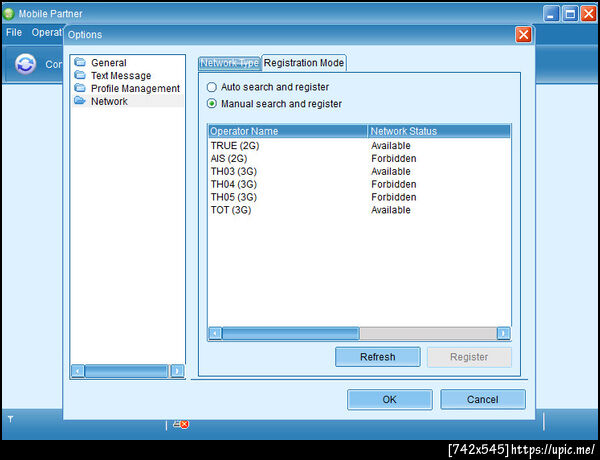Screen dimensions: 600x460
Task: Close the Options dialog
Action: tap(523, 34)
